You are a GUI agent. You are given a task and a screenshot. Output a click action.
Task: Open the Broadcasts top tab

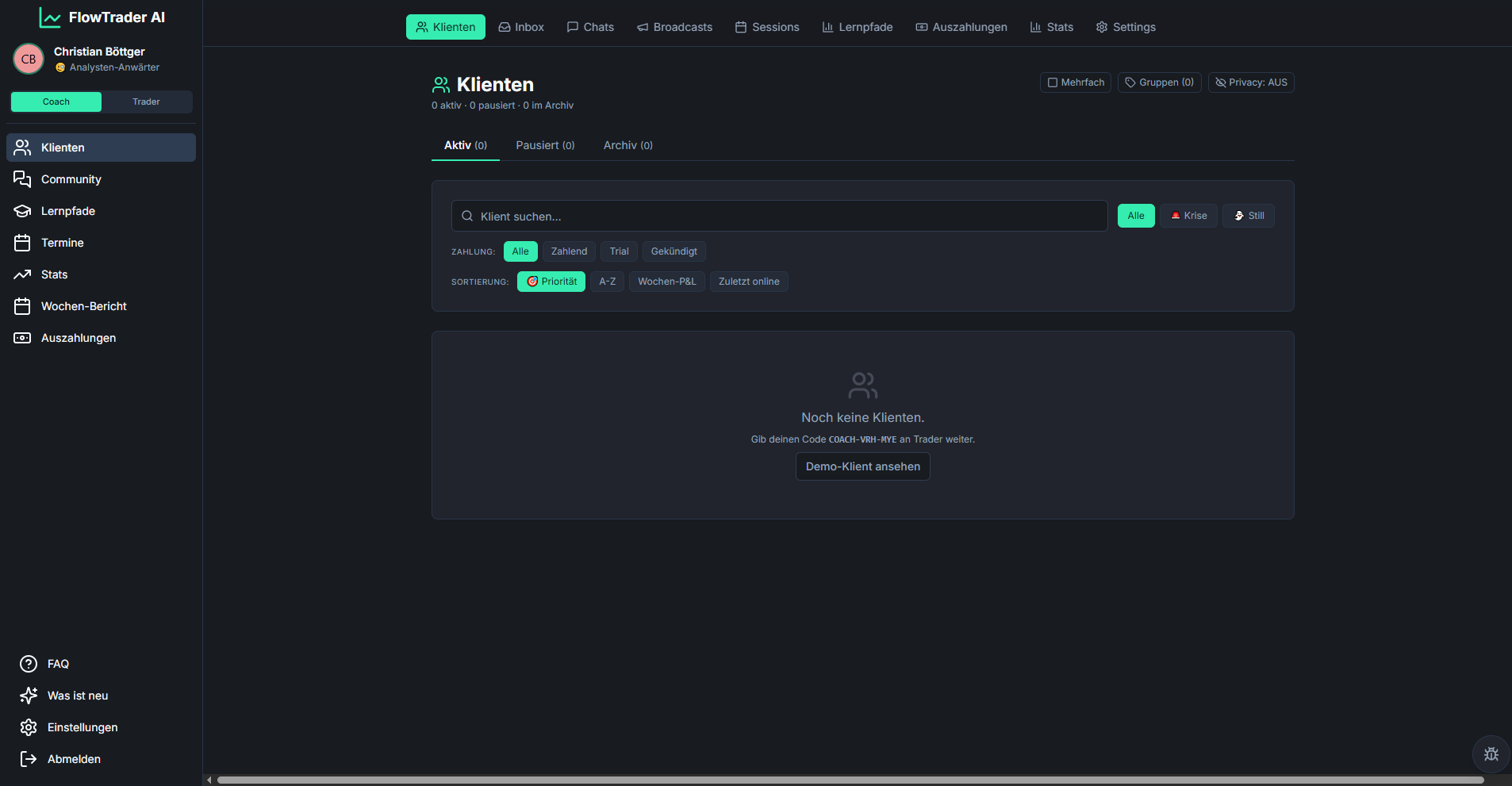click(x=674, y=27)
